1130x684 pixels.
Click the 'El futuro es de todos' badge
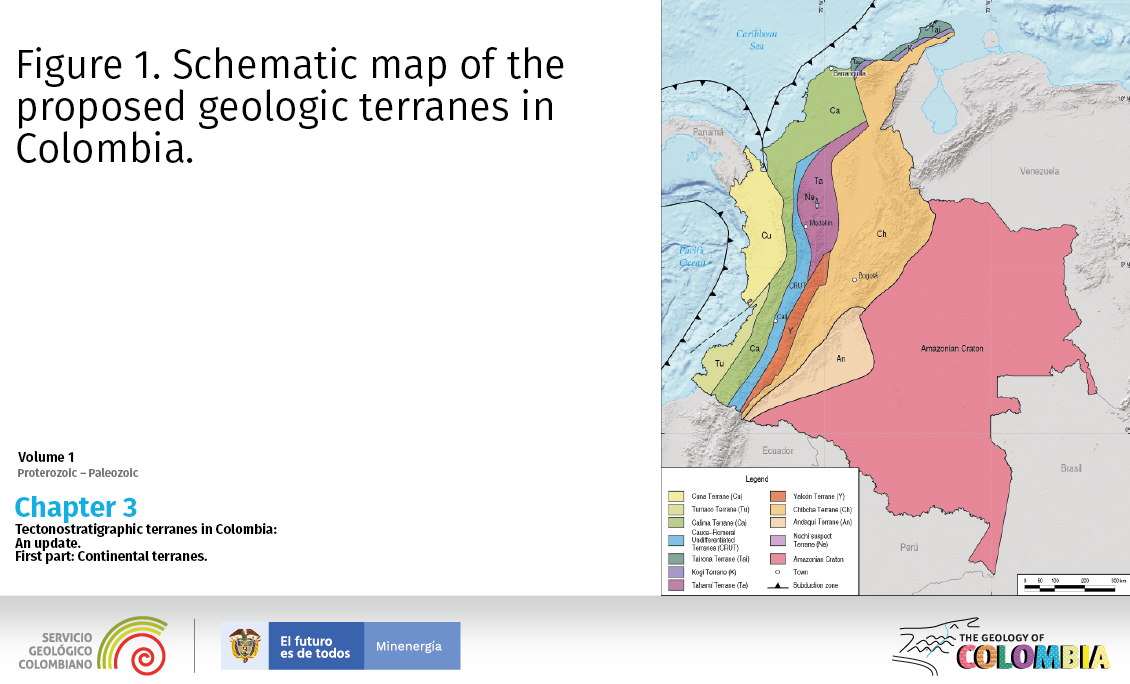(316, 646)
